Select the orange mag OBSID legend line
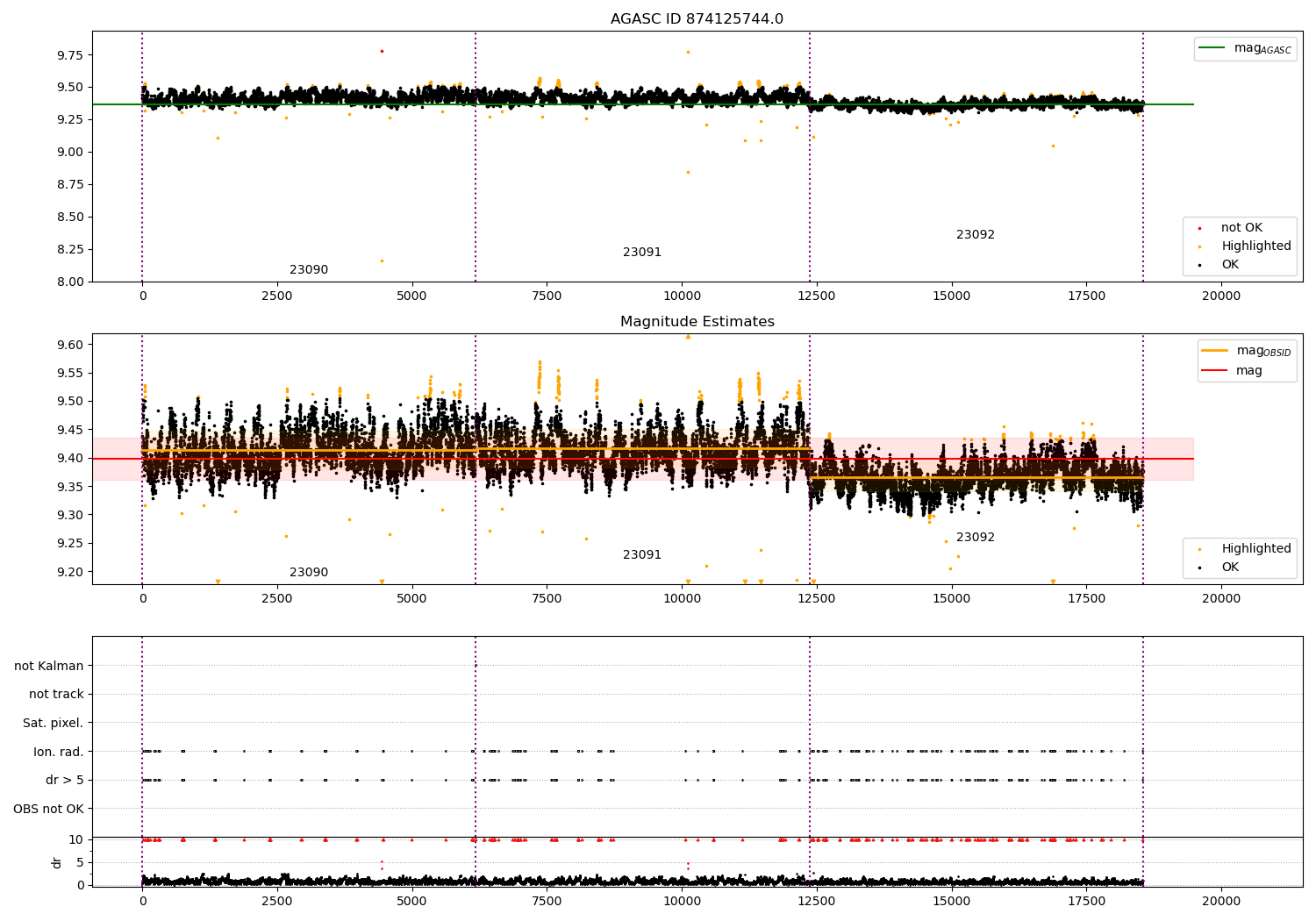 [x=1215, y=351]
